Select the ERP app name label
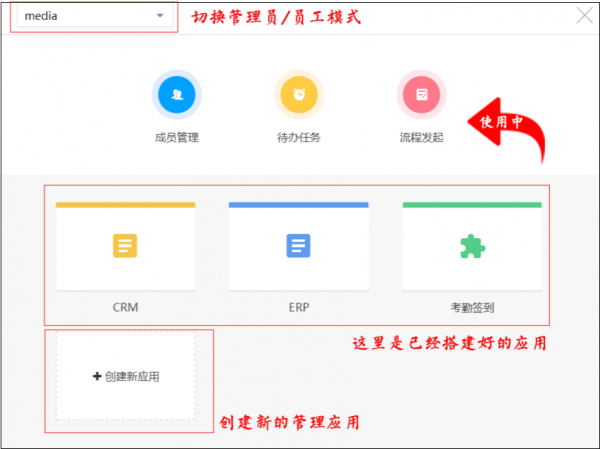This screenshot has width=600, height=449. click(x=299, y=307)
